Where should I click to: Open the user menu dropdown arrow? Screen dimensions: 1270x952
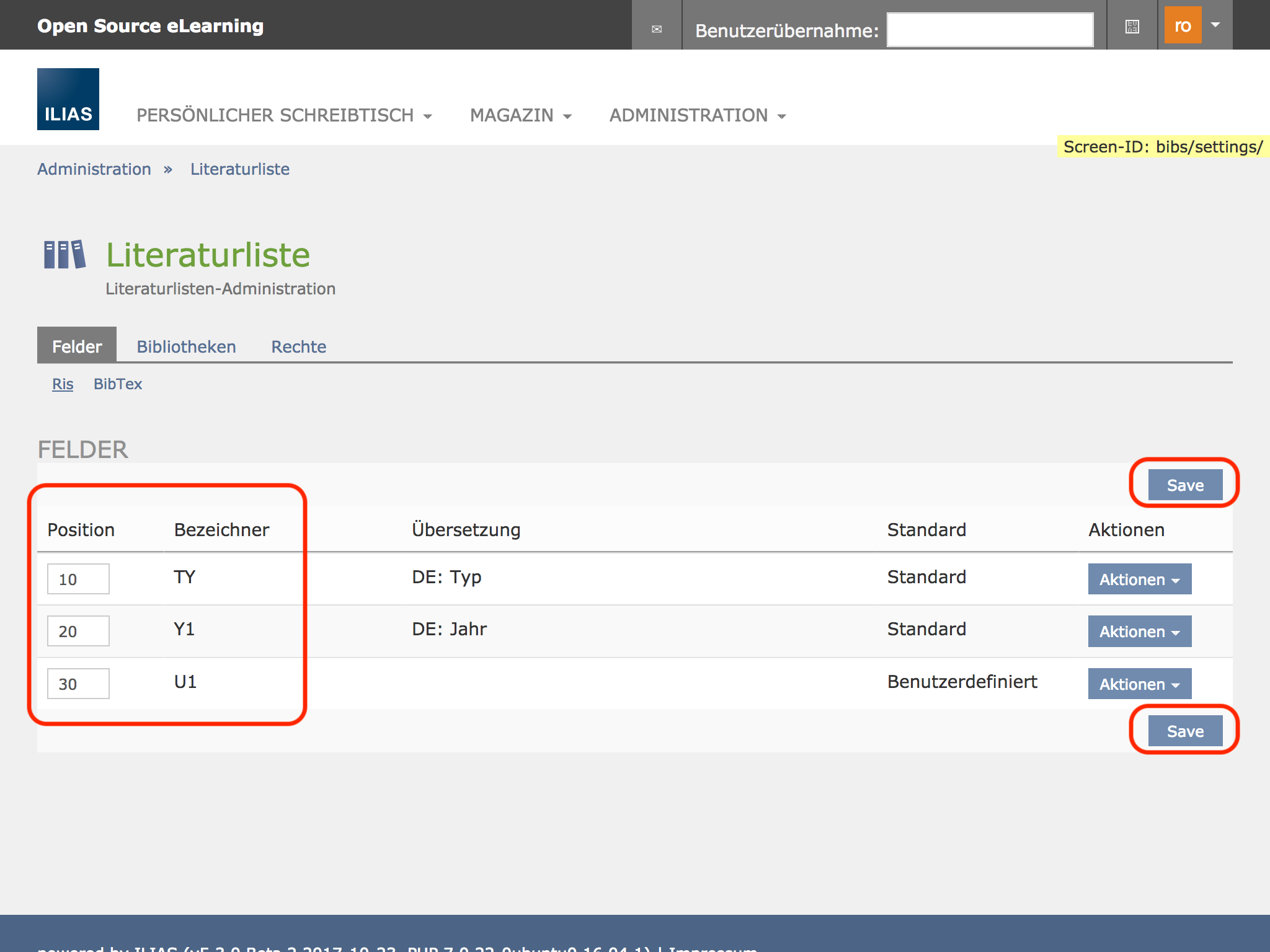(x=1215, y=25)
